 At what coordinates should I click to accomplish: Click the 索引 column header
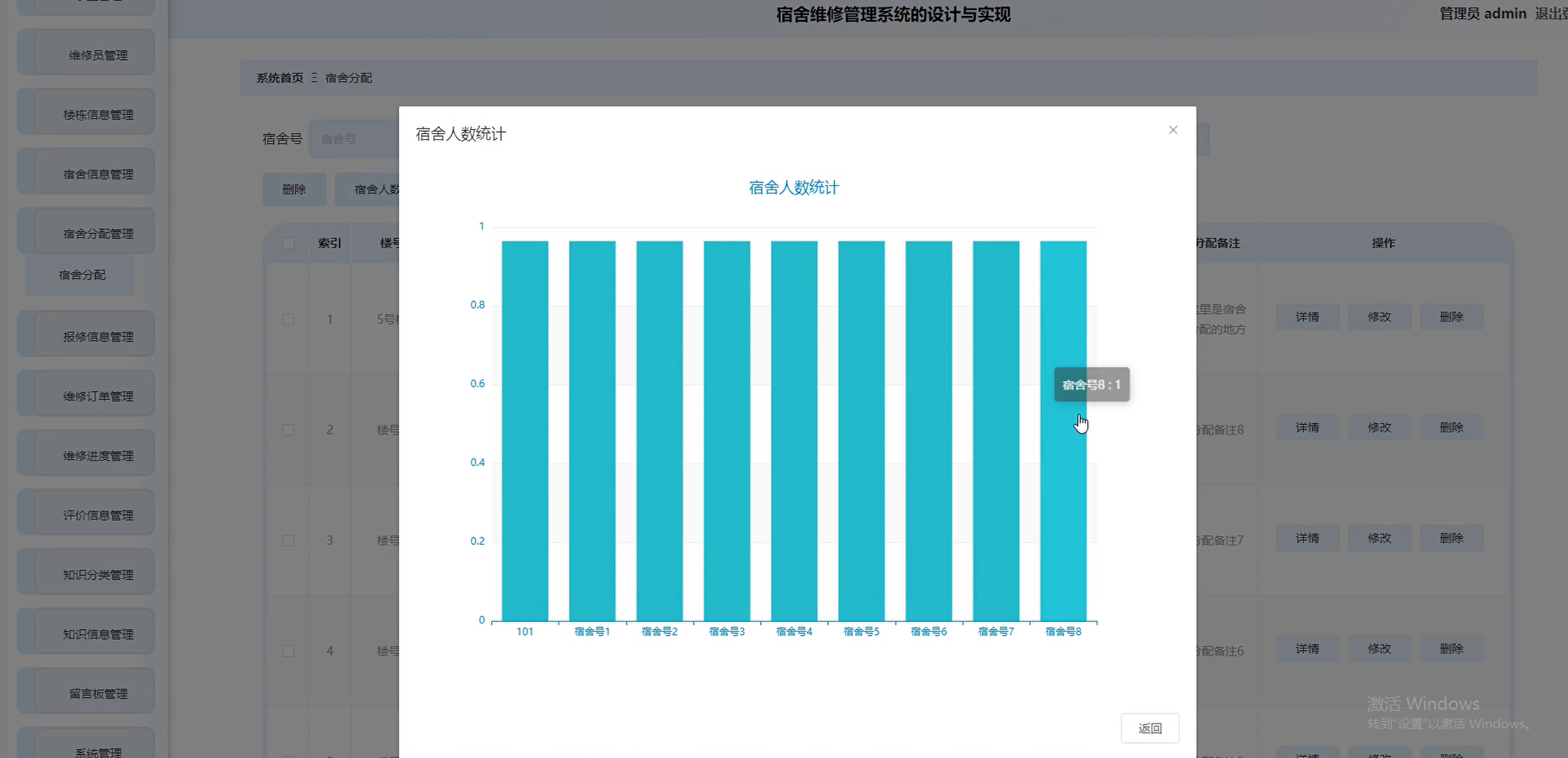pyautogui.click(x=329, y=244)
